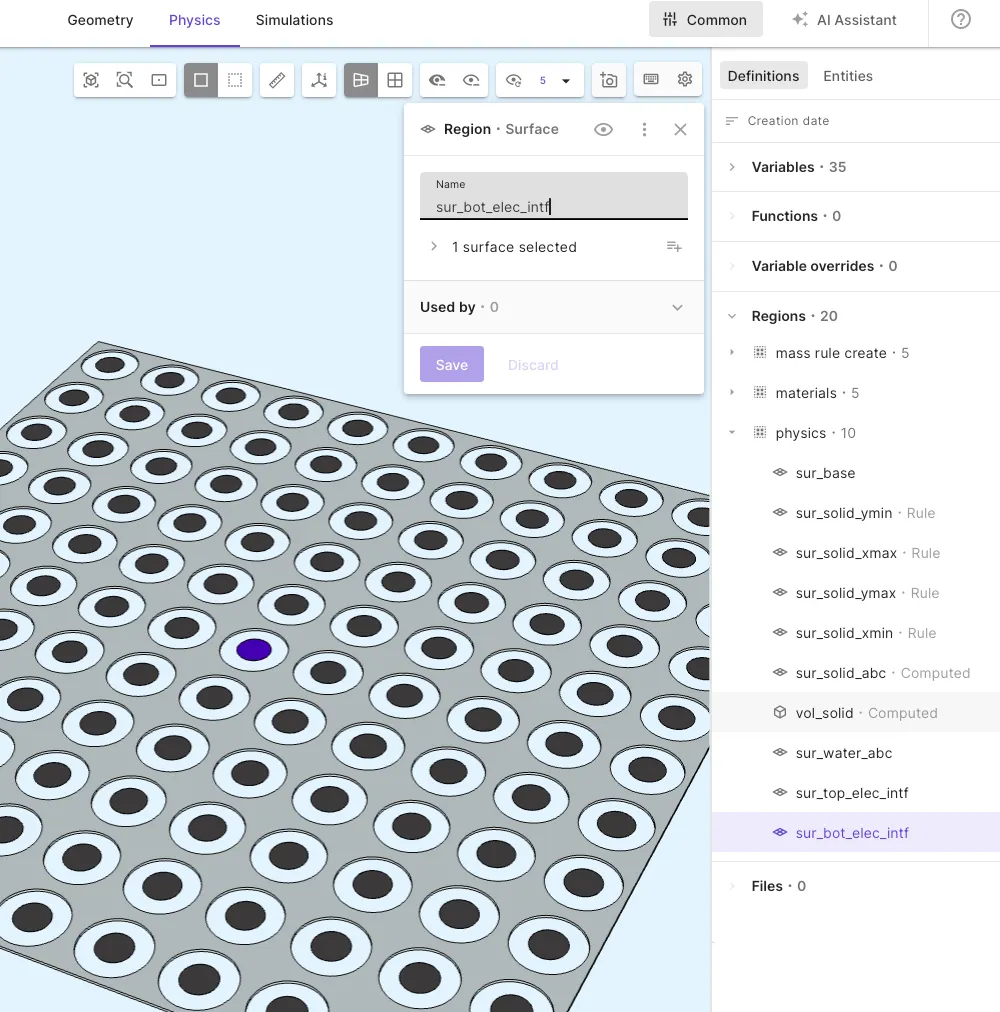This screenshot has height=1012, width=1000.
Task: Click the Common button
Action: tap(706, 19)
